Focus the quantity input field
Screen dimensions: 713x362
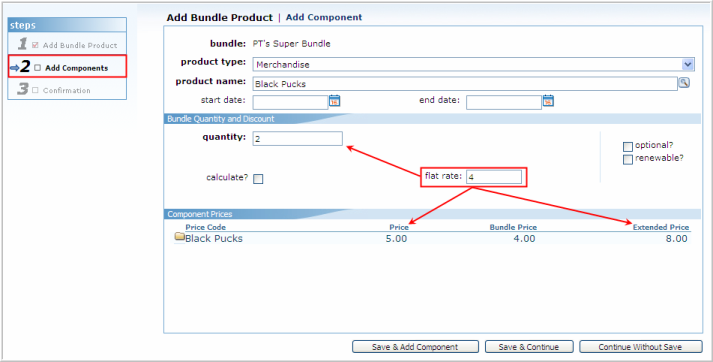[x=297, y=139]
